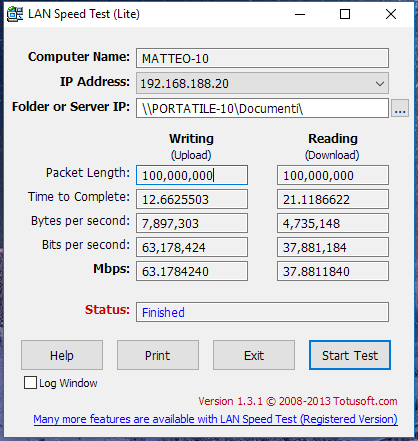
Task: Start the speed test
Action: [350, 355]
